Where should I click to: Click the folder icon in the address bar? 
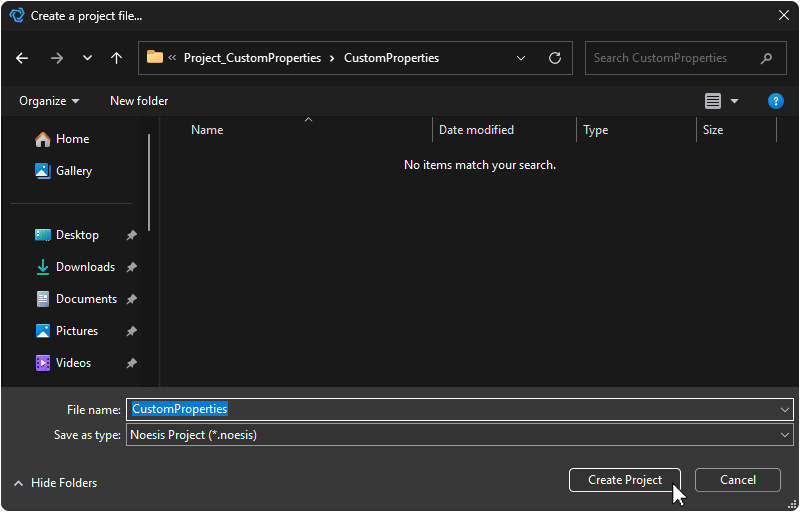(155, 57)
